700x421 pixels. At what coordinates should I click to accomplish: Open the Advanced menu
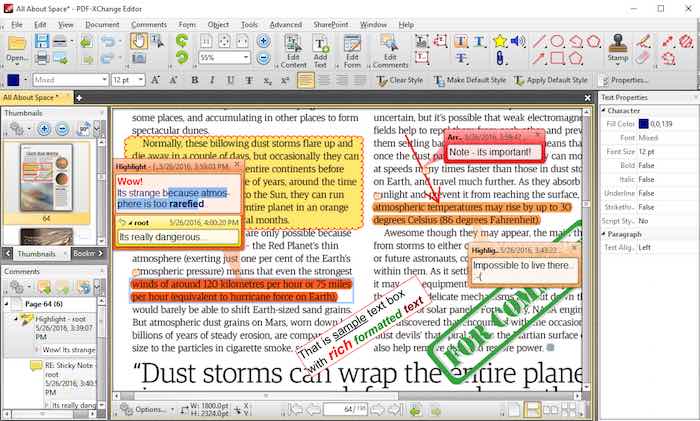(286, 25)
